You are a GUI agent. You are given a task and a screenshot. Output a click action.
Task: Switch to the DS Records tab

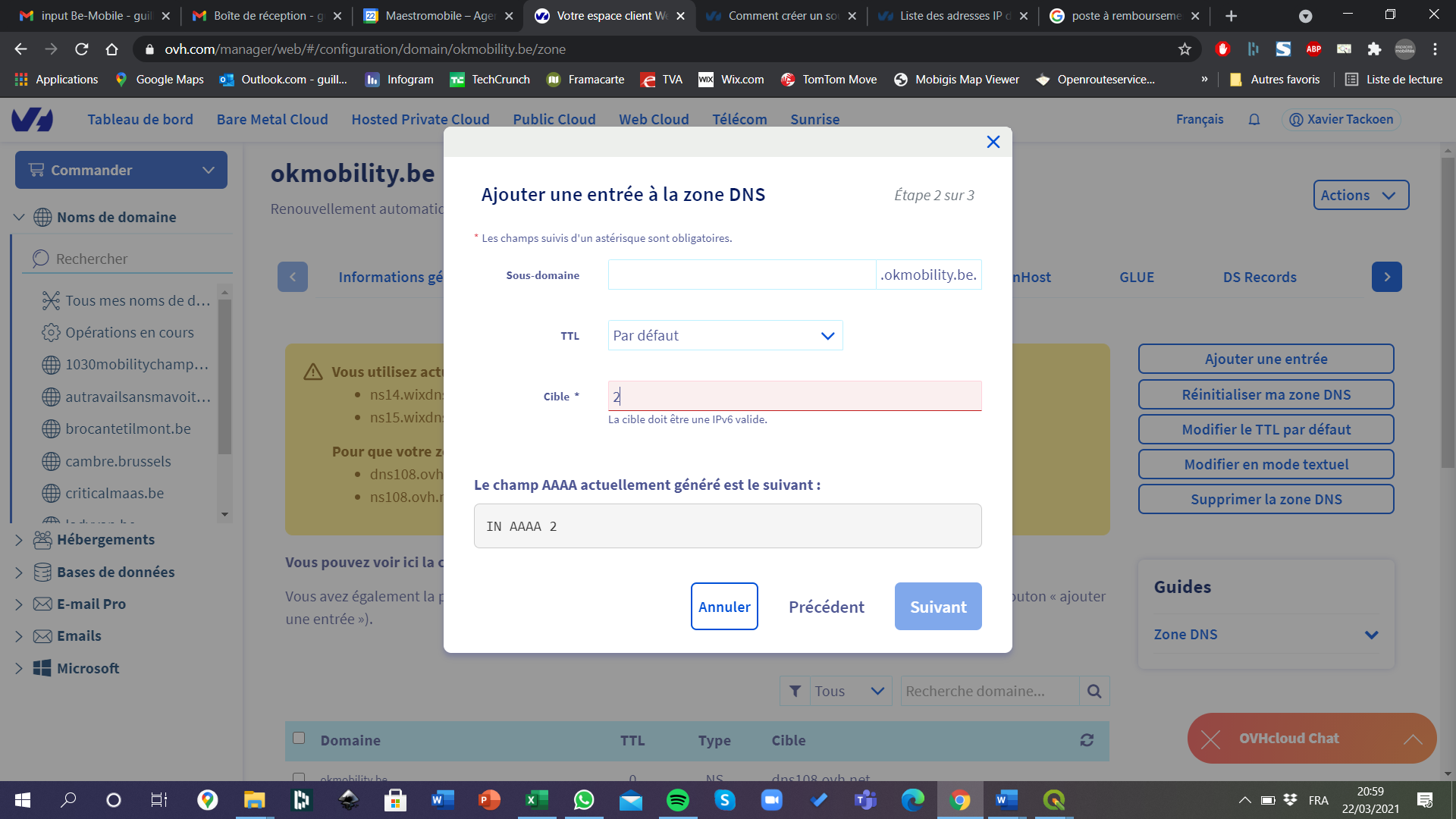coord(1259,278)
